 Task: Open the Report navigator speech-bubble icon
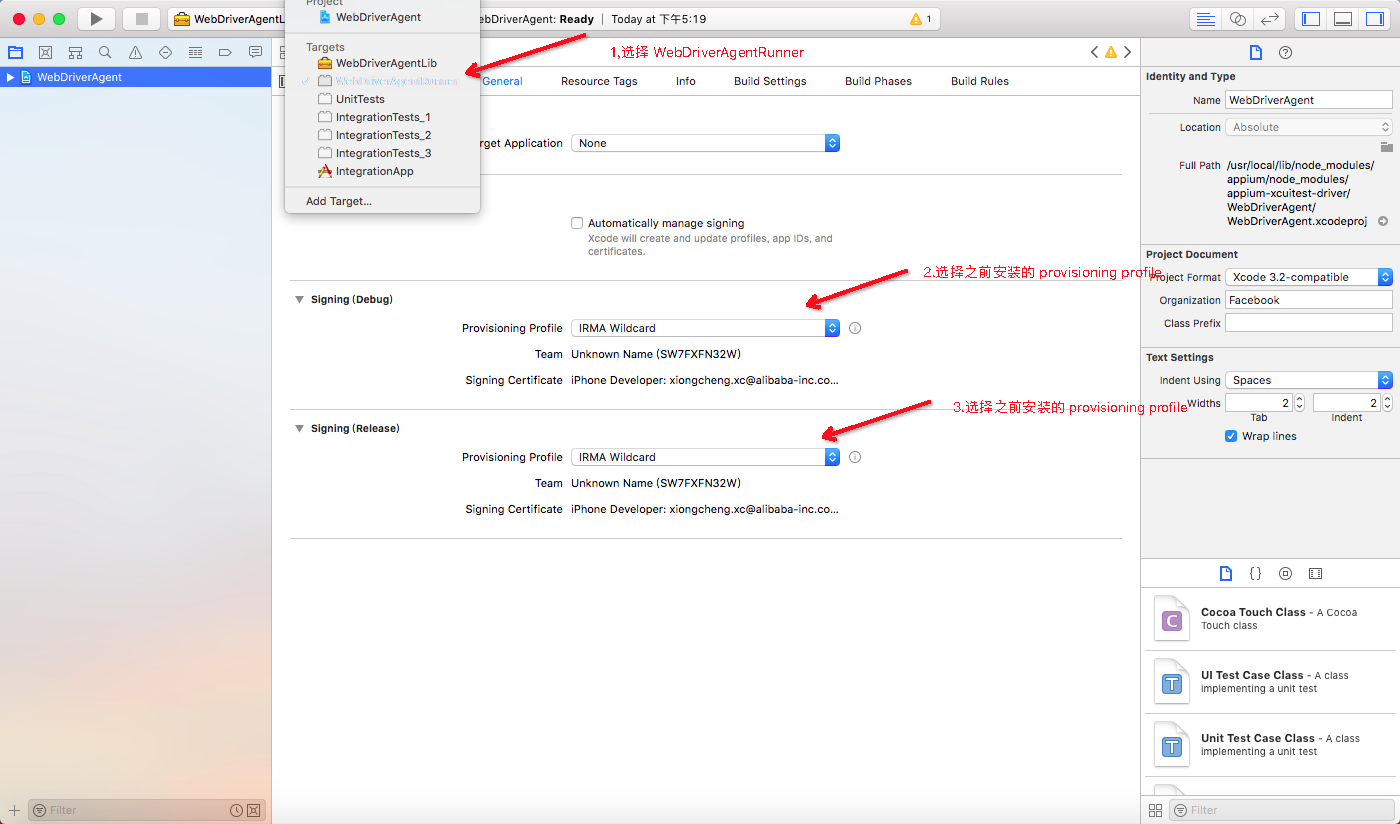coord(255,52)
